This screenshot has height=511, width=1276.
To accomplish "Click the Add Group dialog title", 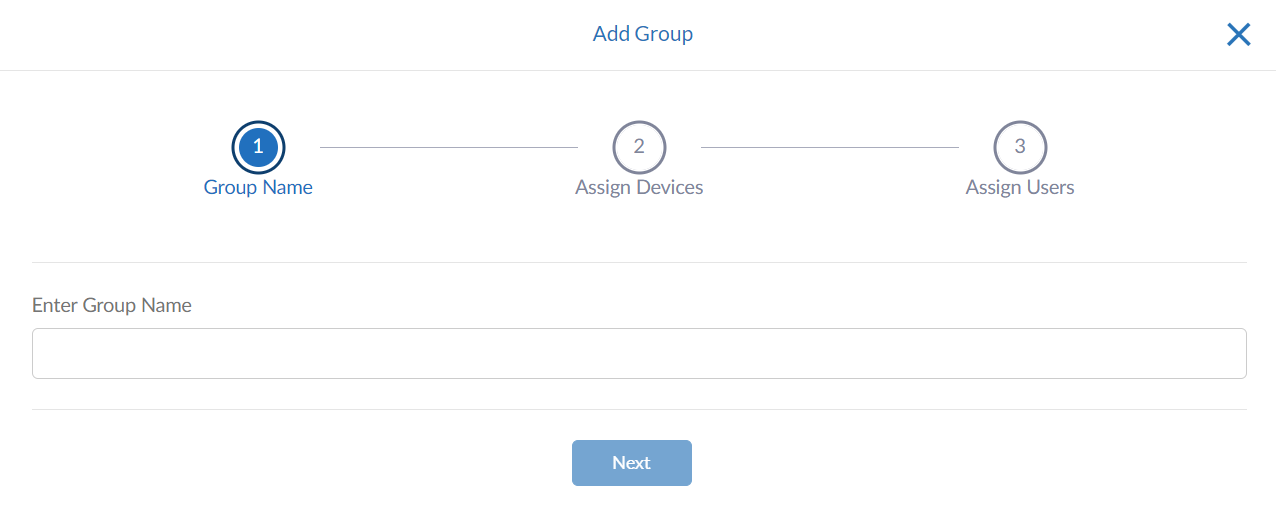I will tap(642, 34).
